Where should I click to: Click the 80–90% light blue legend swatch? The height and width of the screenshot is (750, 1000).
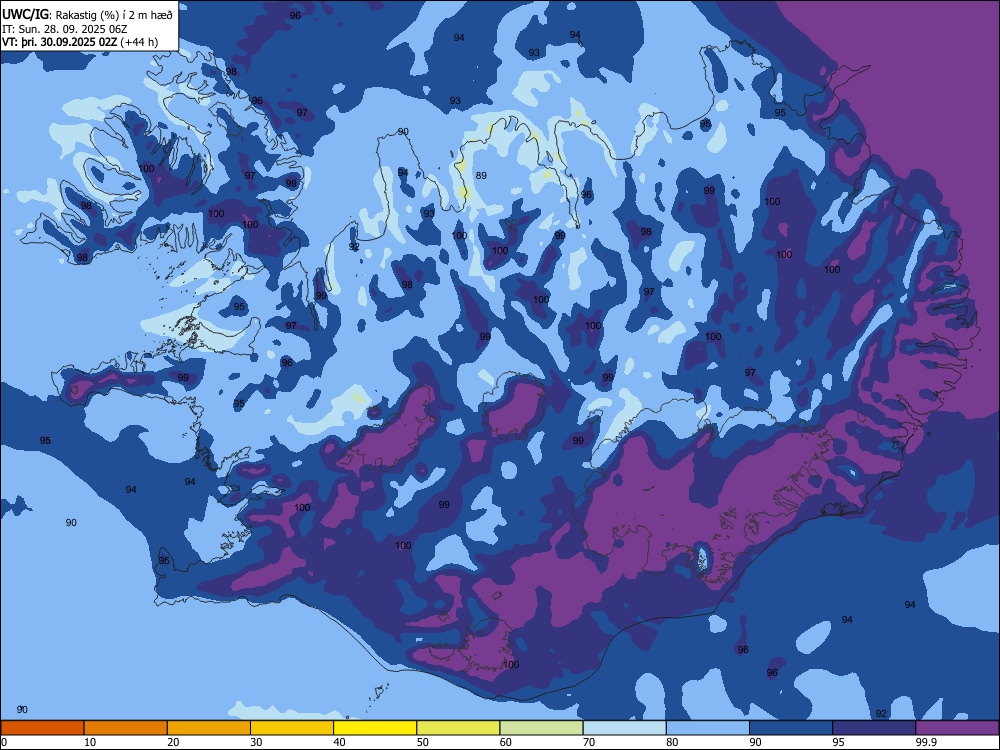click(708, 728)
